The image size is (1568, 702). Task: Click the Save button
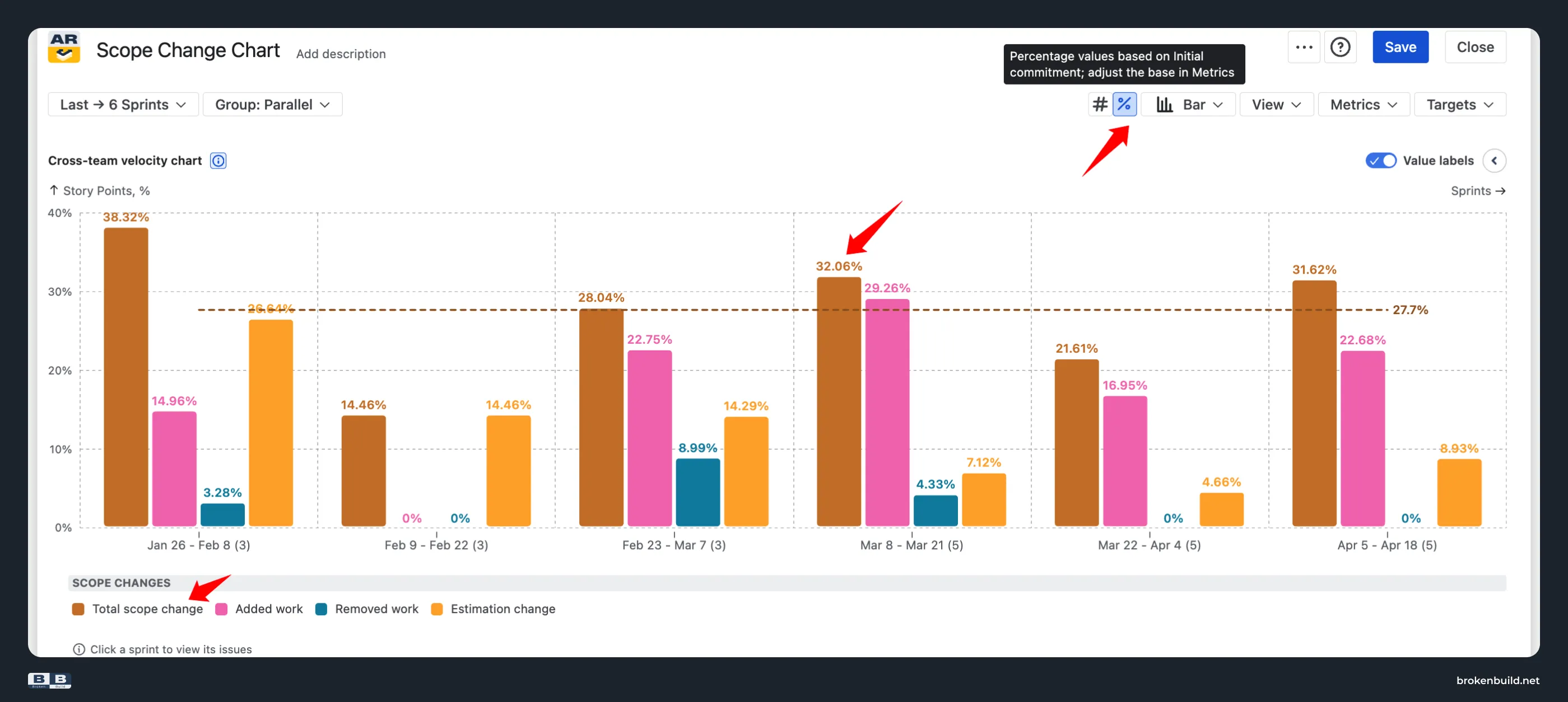pyautogui.click(x=1400, y=47)
